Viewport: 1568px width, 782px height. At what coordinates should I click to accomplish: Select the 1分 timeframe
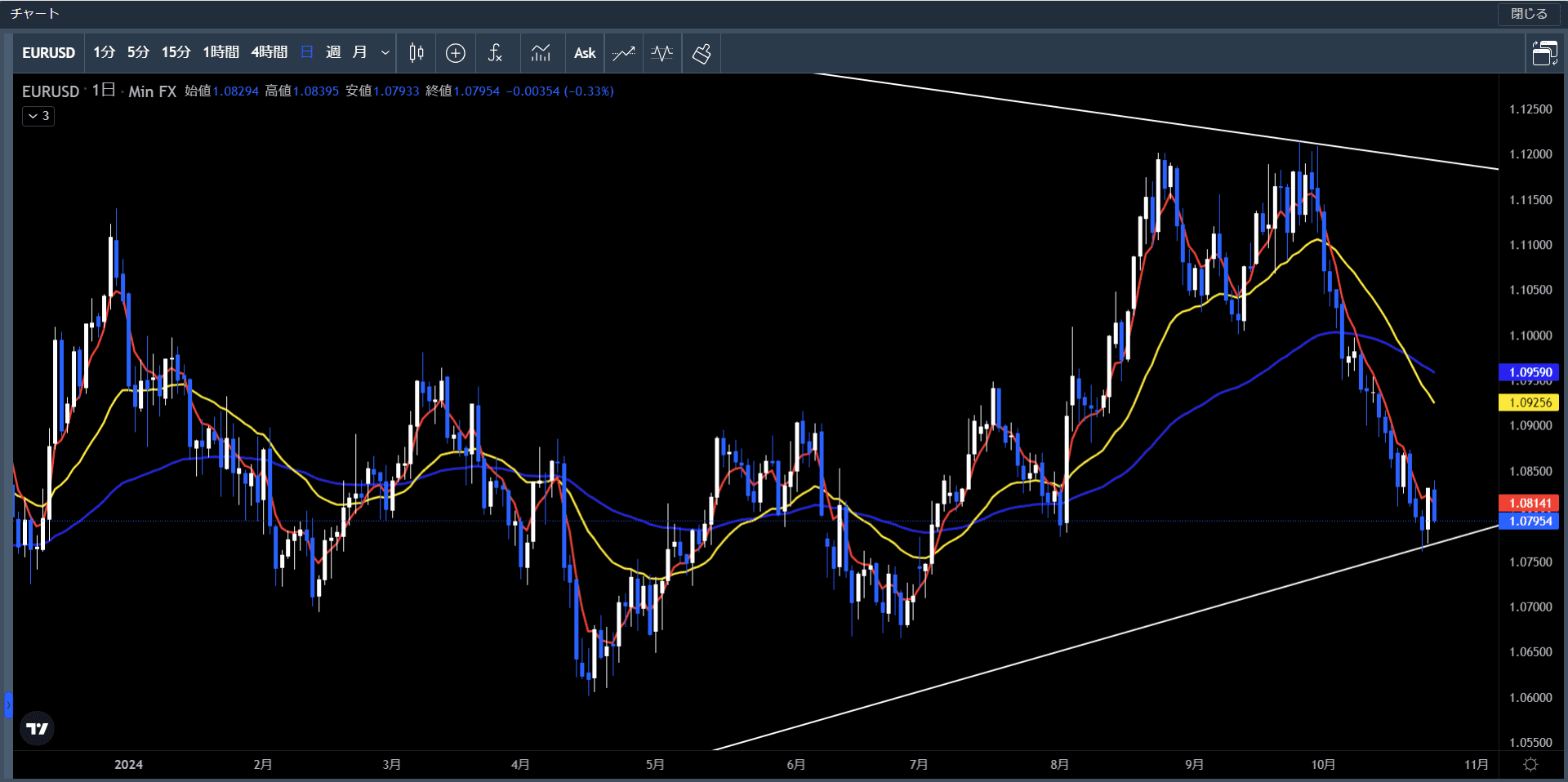point(105,52)
